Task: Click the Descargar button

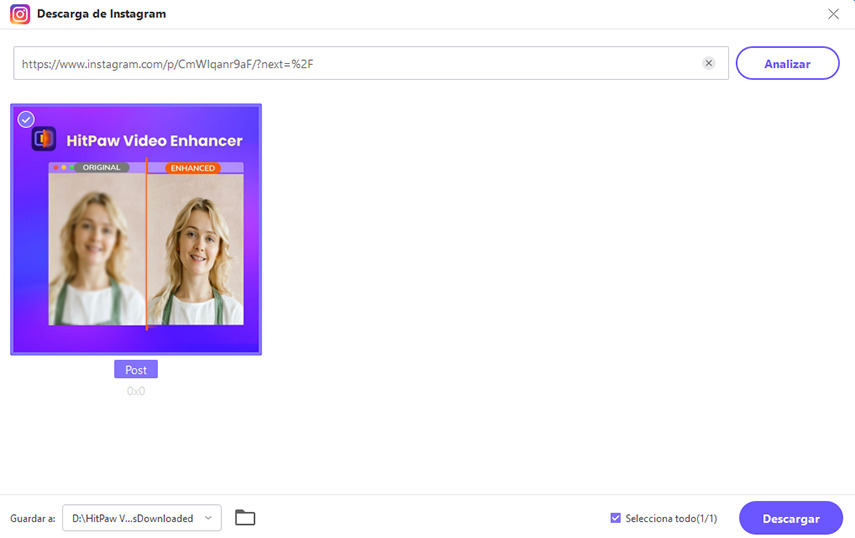Action: pyautogui.click(x=791, y=518)
